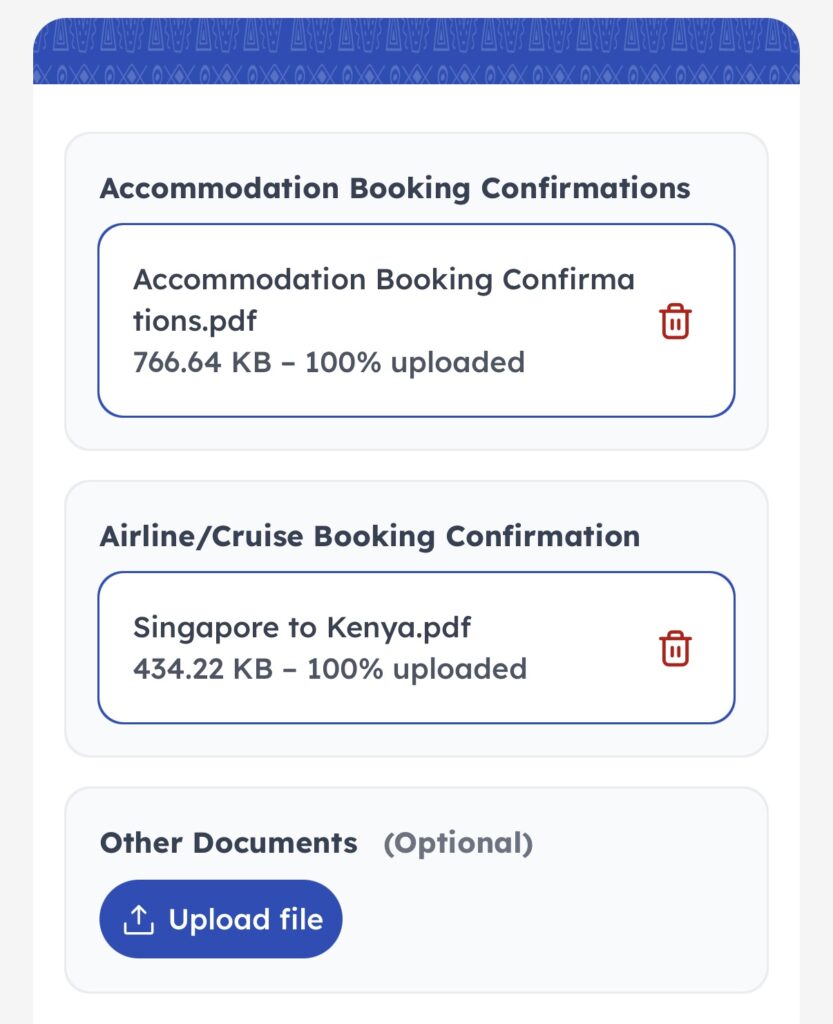This screenshot has height=1024, width=833.
Task: Open the Singapore to Kenya.pdf file name
Action: pyautogui.click(x=301, y=627)
